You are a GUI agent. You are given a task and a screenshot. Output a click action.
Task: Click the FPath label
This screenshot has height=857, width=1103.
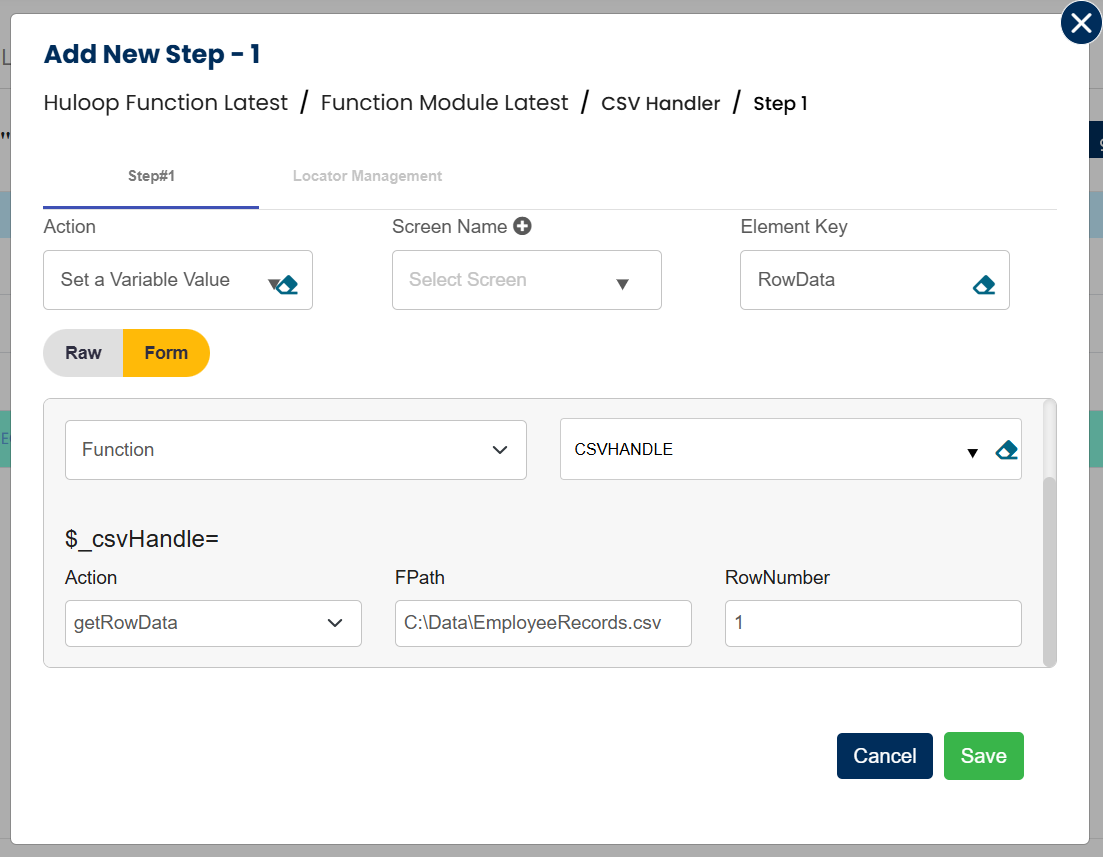click(419, 578)
